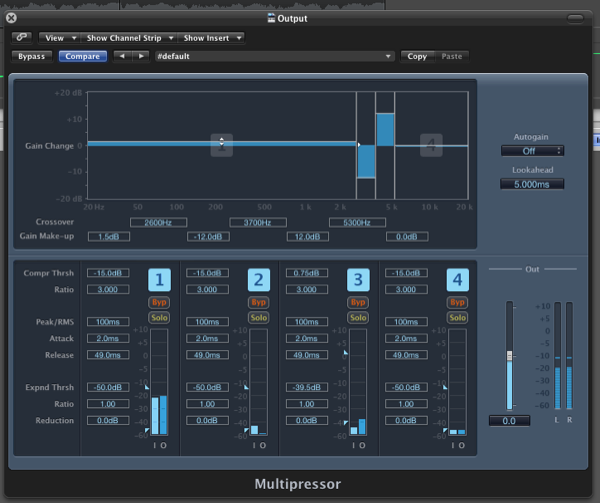Click band 3 Compr Thrsh 0.75dB field
Screen dimensions: 600x503
tap(307, 273)
